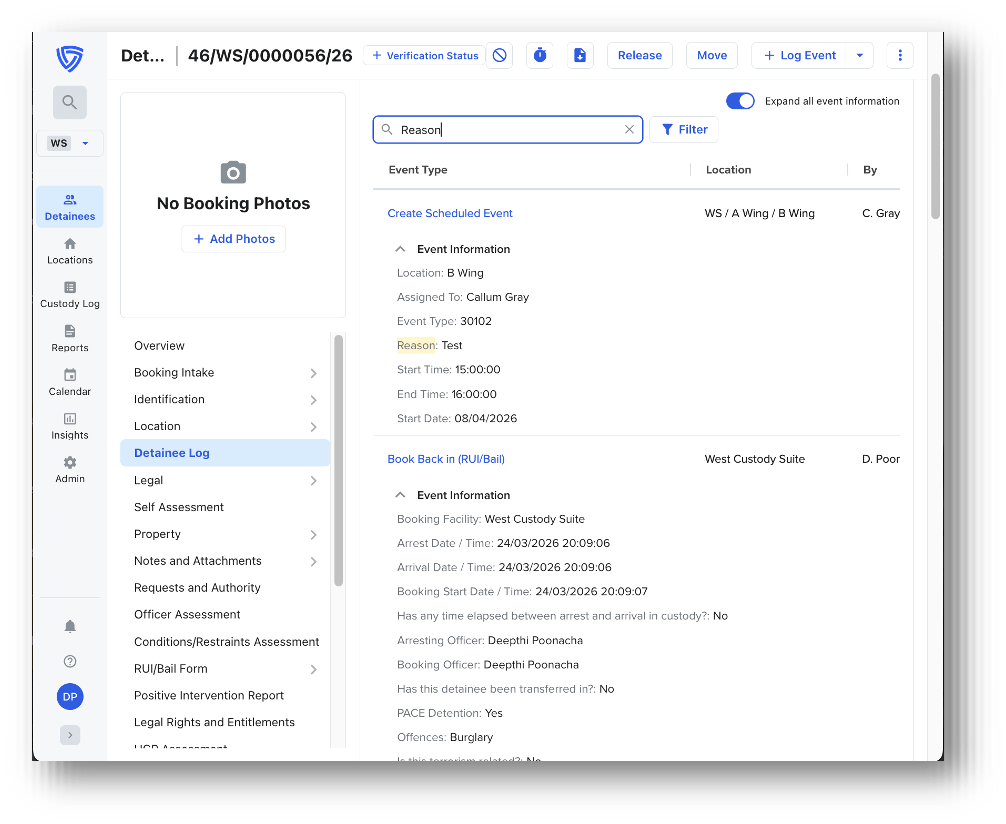The width and height of the screenshot is (1006, 824).
Task: Click the camera booking photo icon
Action: tap(233, 173)
